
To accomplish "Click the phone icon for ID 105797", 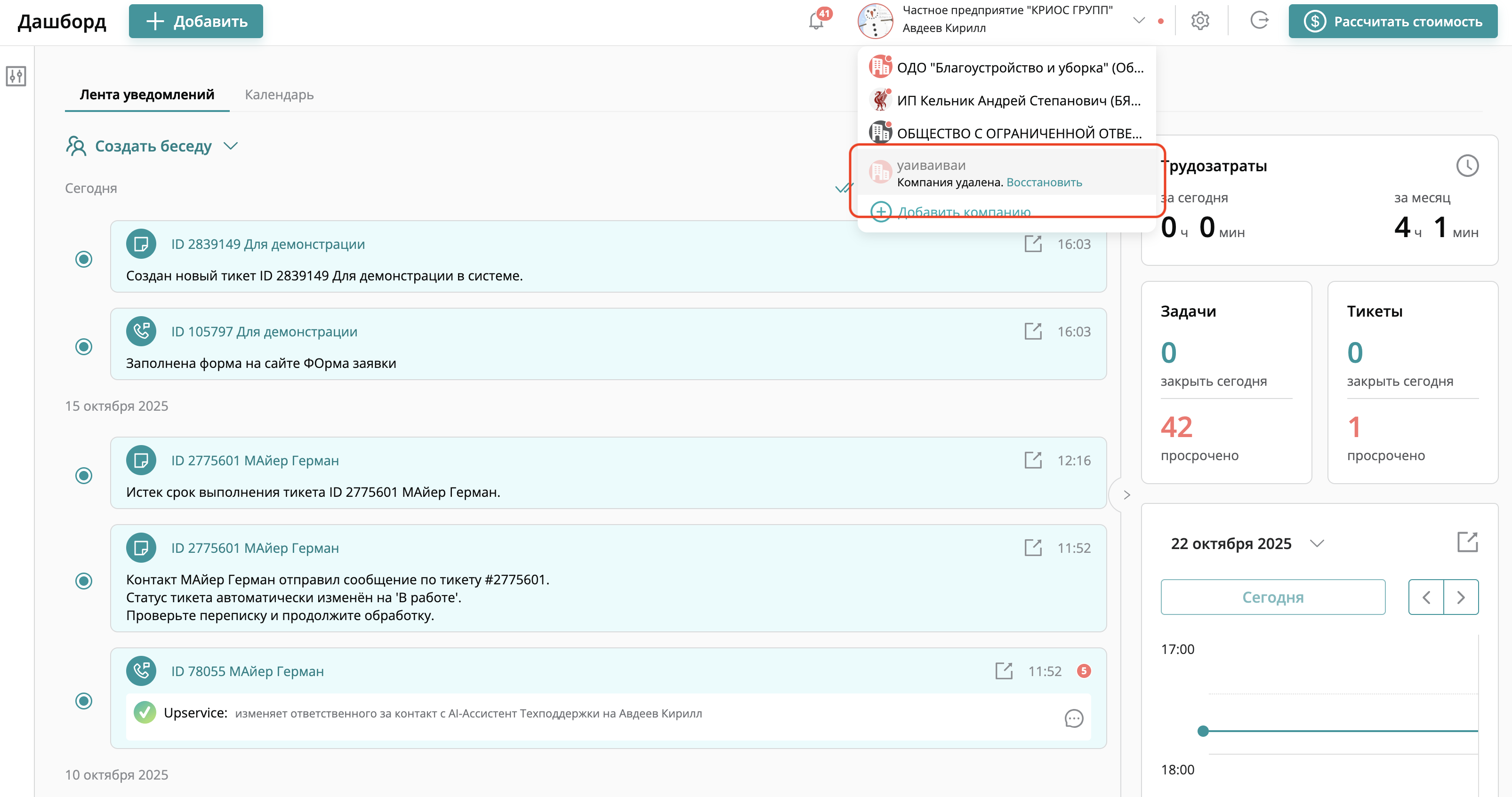I will 141,331.
